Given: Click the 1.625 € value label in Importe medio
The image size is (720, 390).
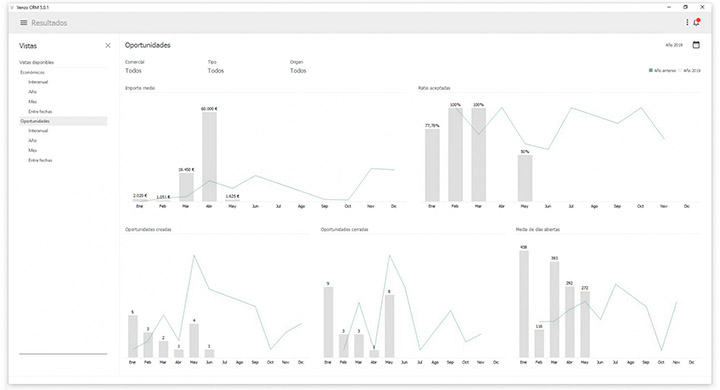Looking at the screenshot, I should click(x=232, y=196).
